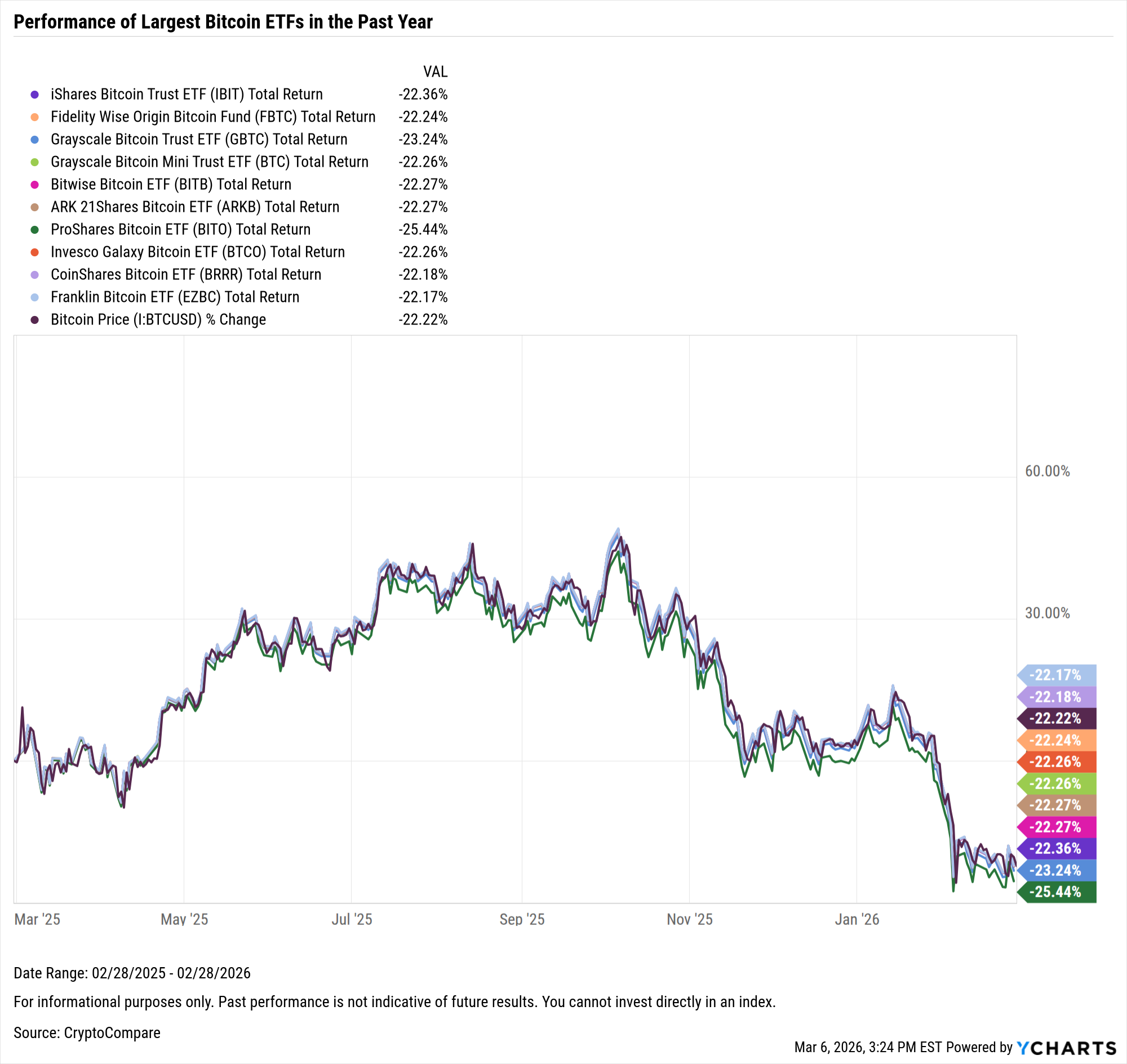
Task: Select the Grayscale Bitcoin Trust ETF (GBTC) legend label
Action: click(x=198, y=140)
